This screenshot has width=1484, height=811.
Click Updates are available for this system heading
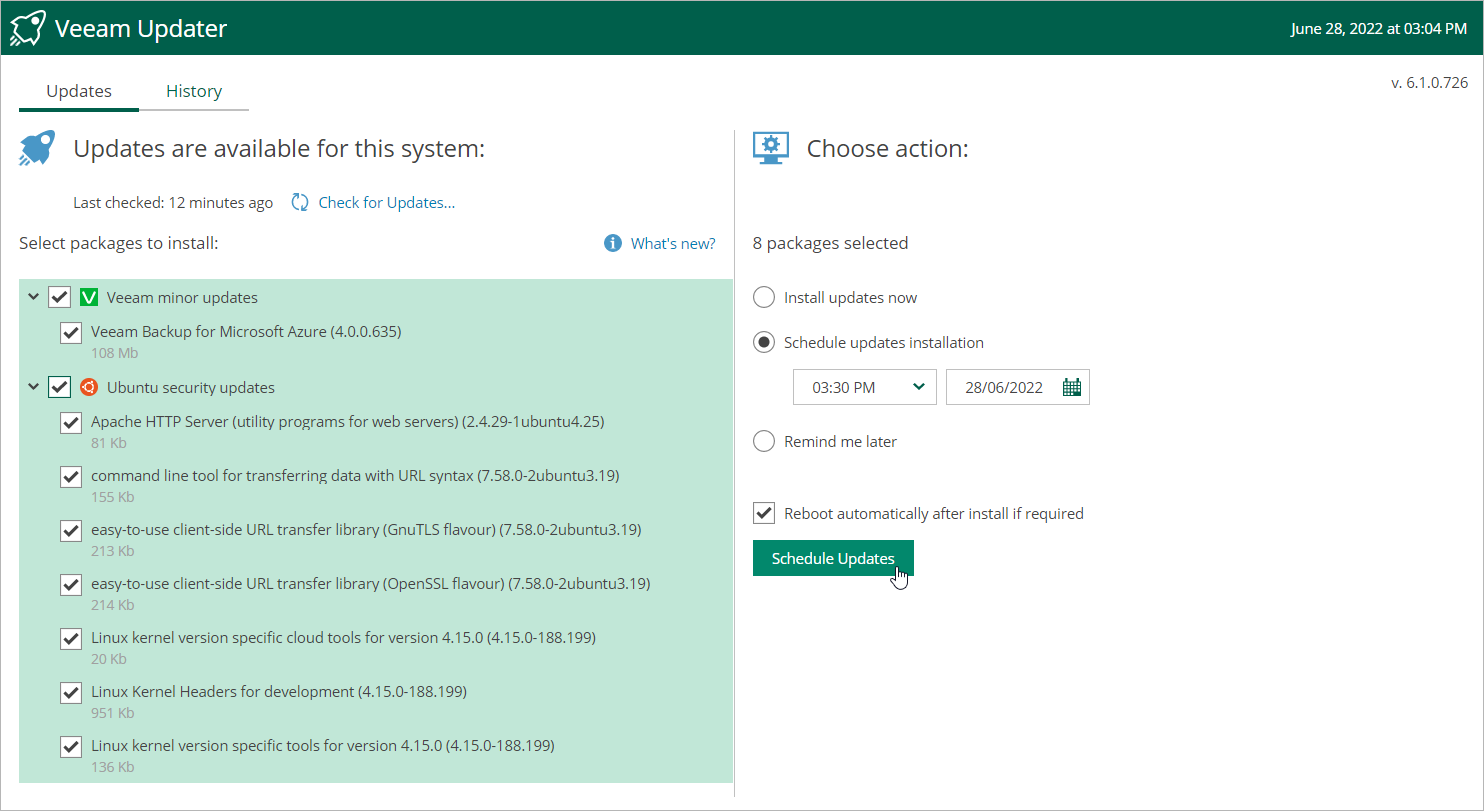click(279, 149)
